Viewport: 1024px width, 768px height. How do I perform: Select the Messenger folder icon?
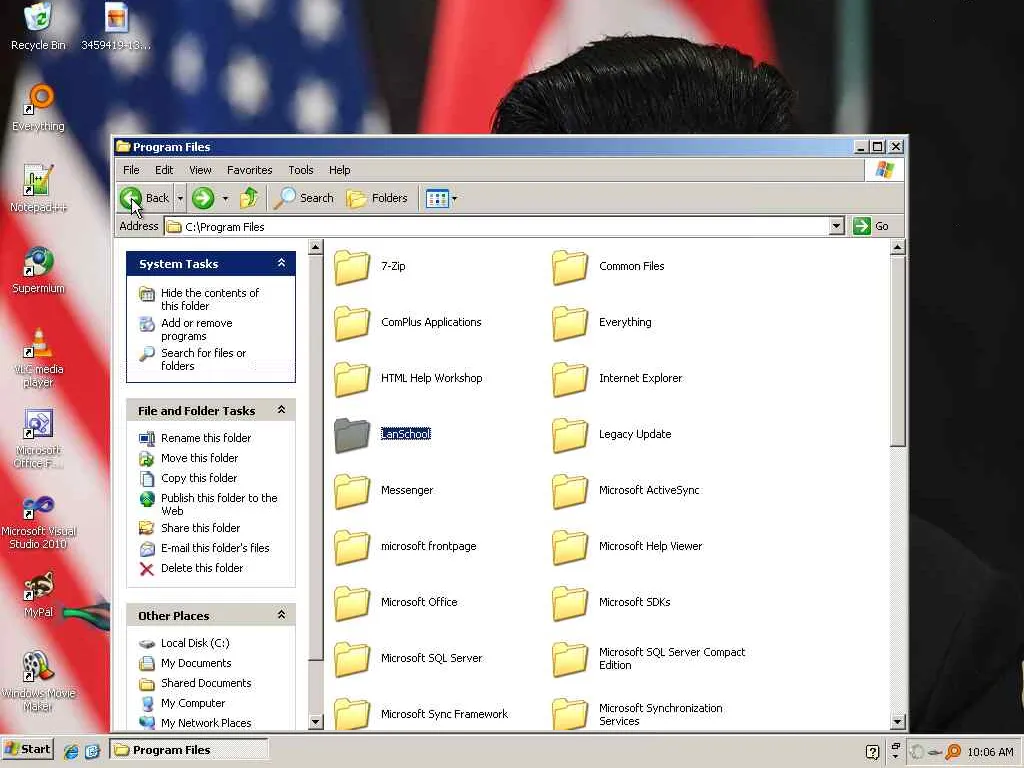[x=352, y=490]
